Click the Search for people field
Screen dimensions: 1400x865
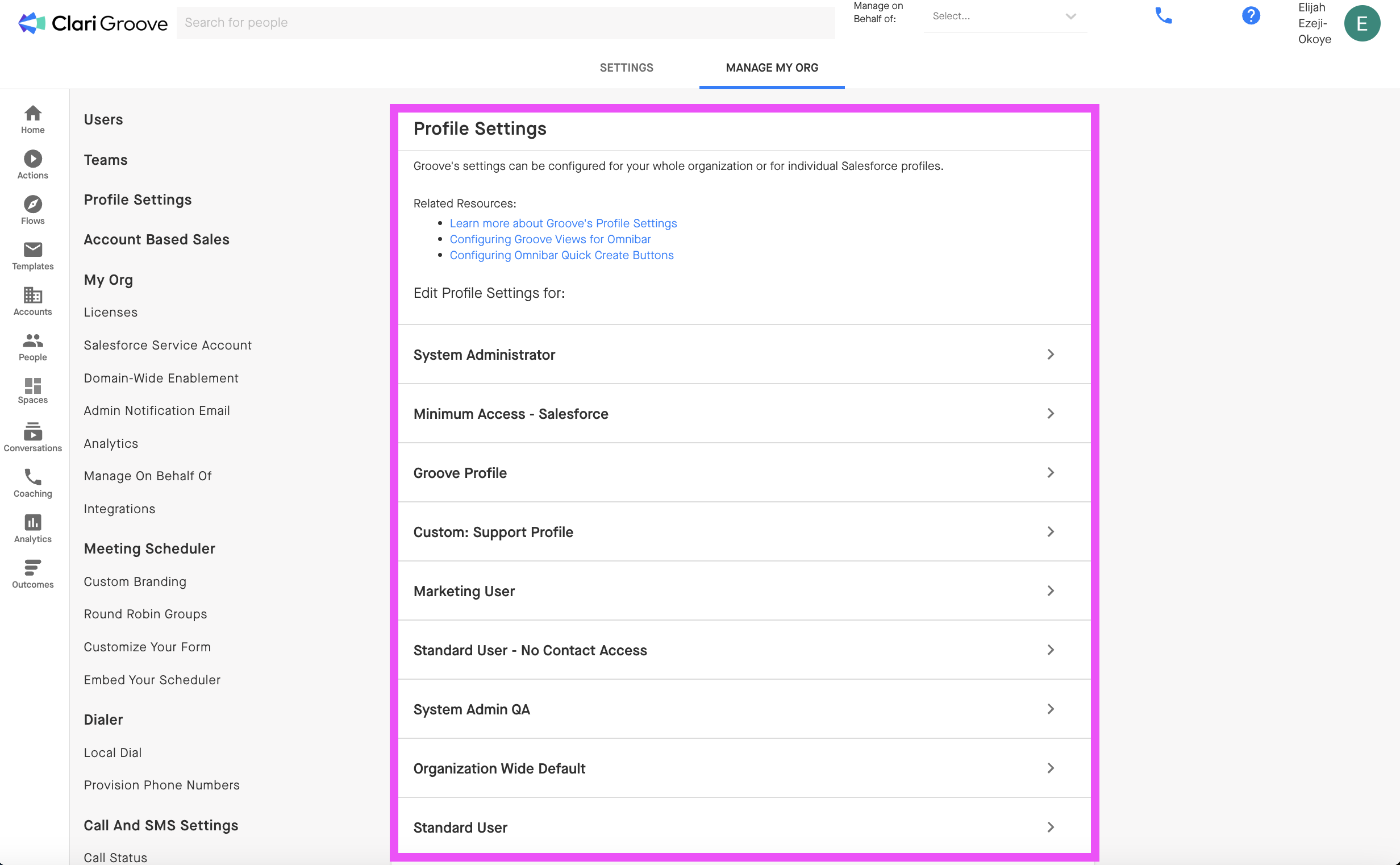[506, 23]
